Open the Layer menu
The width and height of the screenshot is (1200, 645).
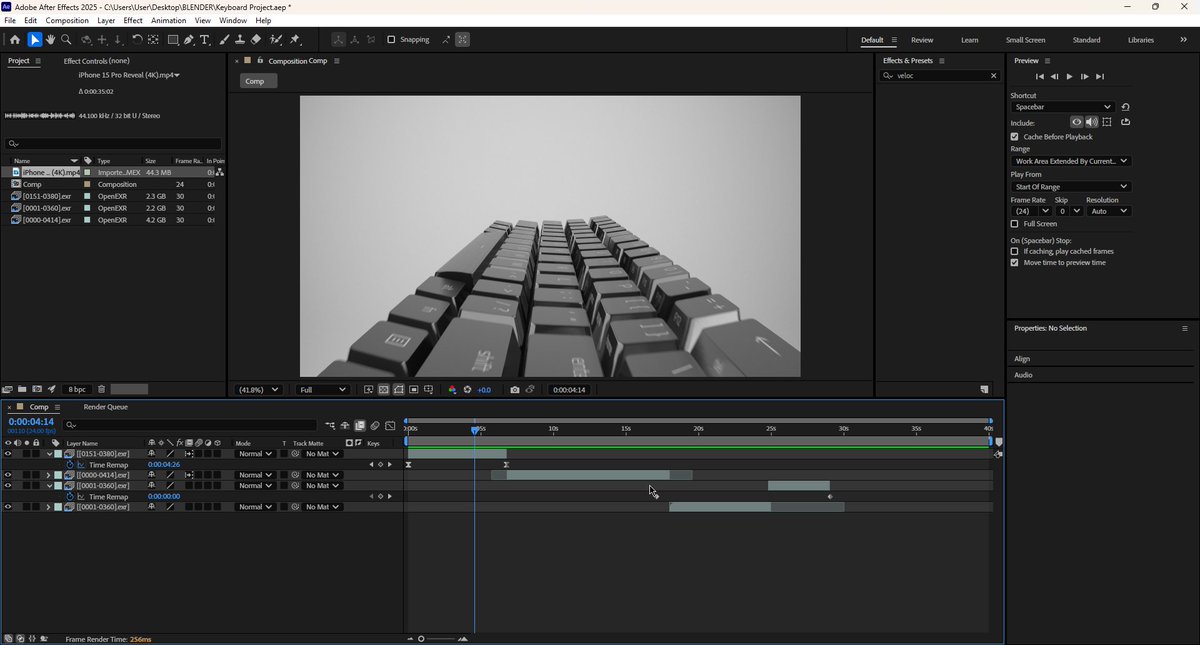click(x=106, y=20)
